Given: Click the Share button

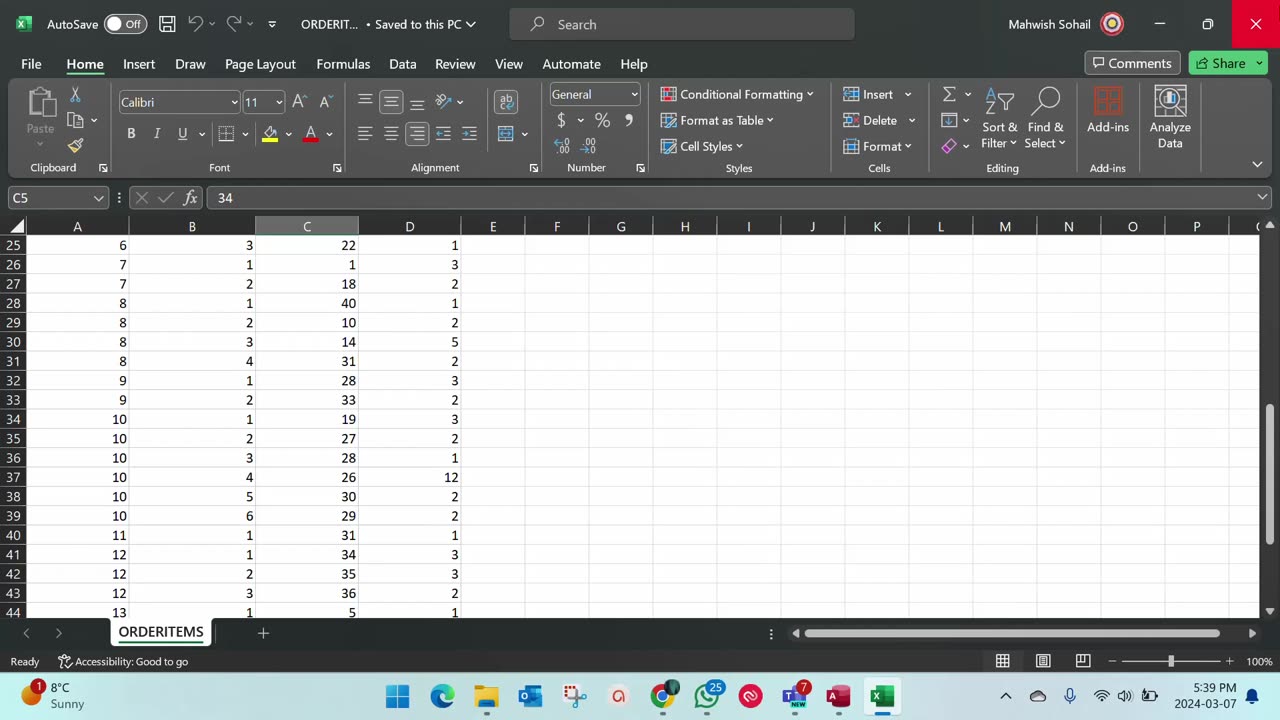Looking at the screenshot, I should 1228,63.
